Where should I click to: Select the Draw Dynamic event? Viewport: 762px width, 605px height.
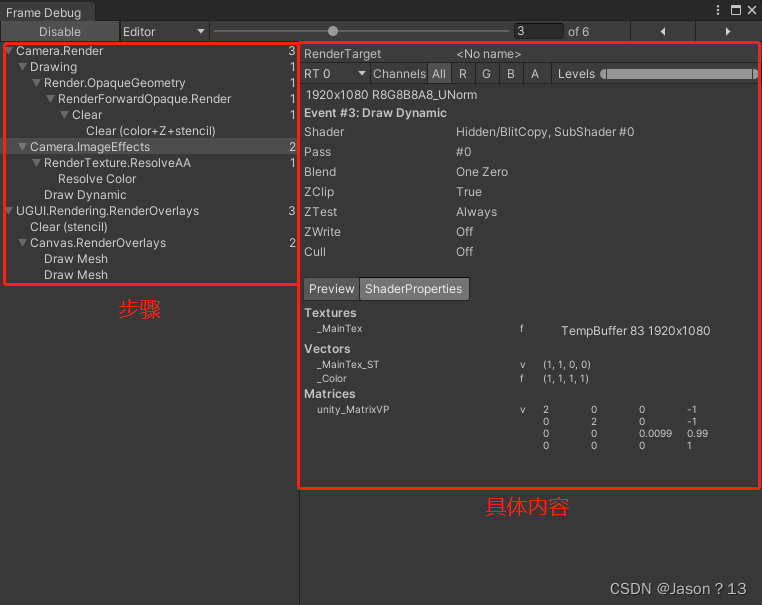click(x=85, y=195)
